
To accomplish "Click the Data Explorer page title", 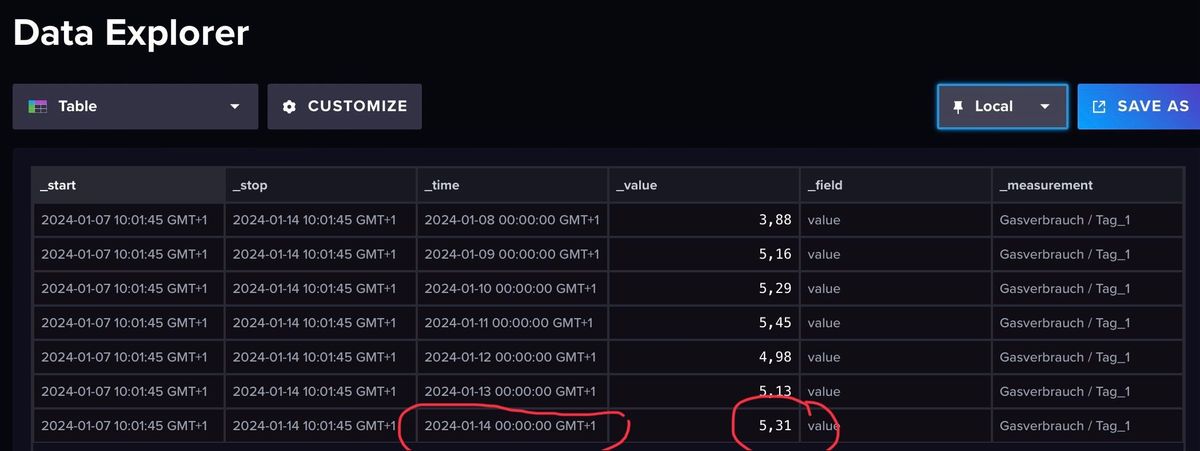I will click(131, 33).
